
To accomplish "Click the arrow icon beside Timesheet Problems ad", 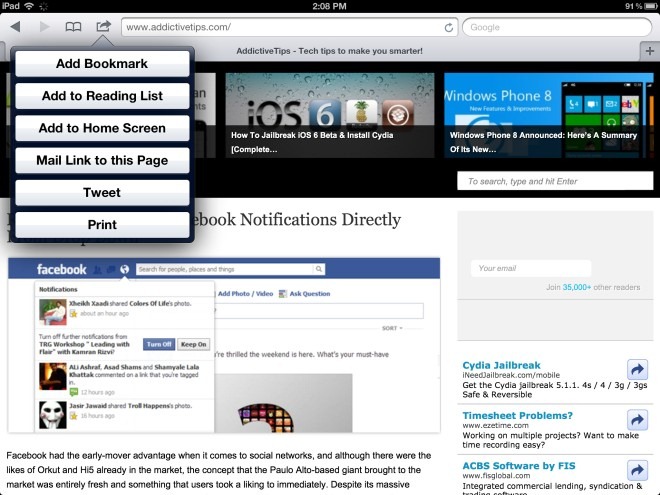I will 637,420.
